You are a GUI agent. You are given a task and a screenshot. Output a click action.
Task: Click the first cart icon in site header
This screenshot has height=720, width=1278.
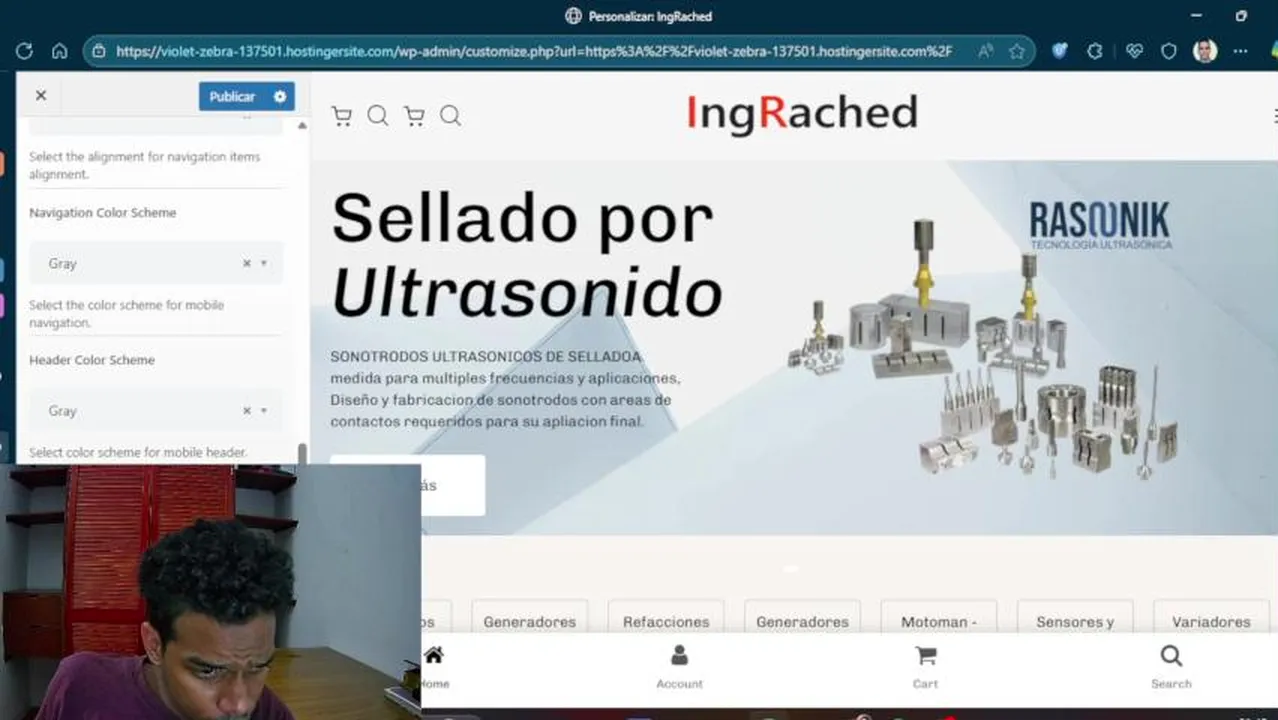(x=342, y=116)
